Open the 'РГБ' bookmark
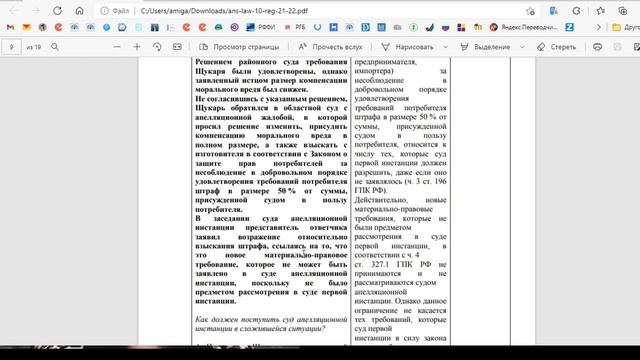The width and height of the screenshot is (640, 360). tap(296, 27)
